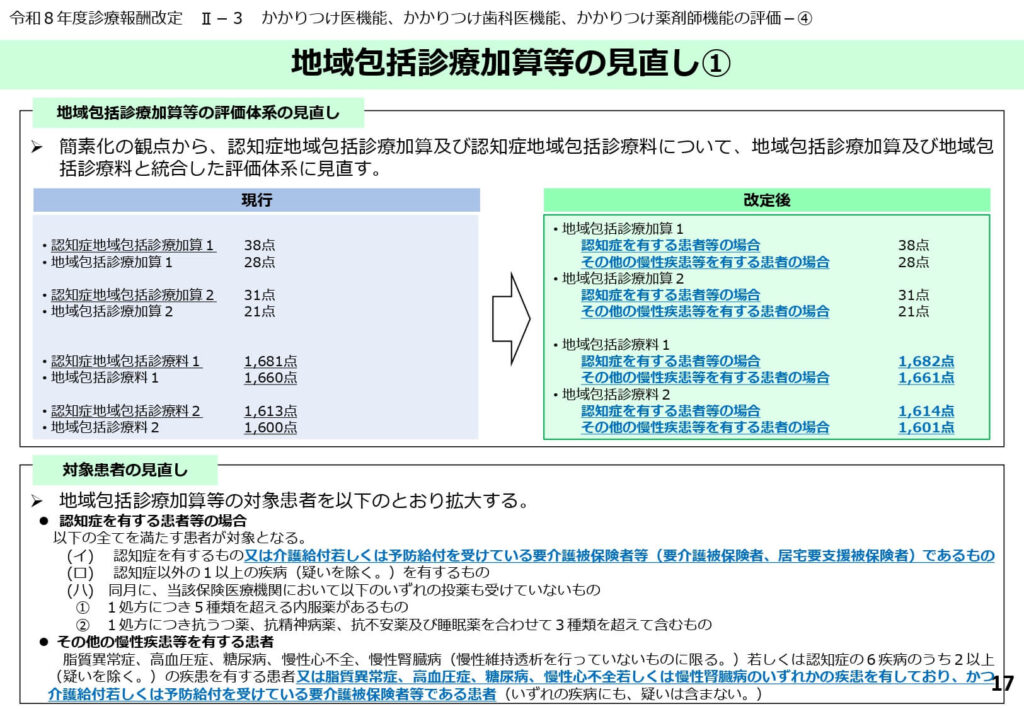Click page number 17 at bottom right
Viewport: 1024px width, 709px height.
coord(1002,685)
